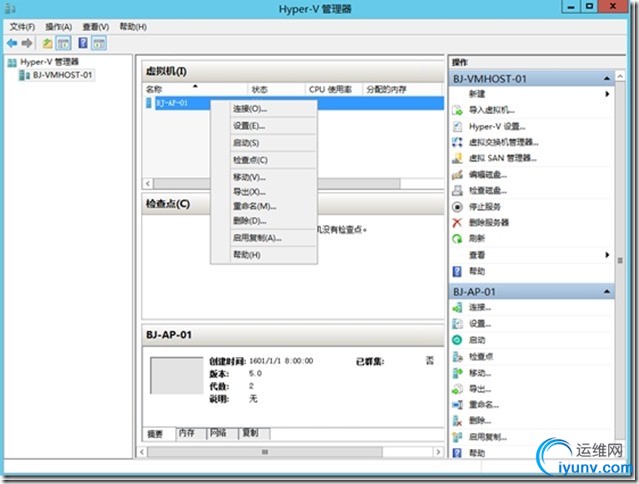
Task: Open the 查看(V) menu
Action: pyautogui.click(x=96, y=27)
